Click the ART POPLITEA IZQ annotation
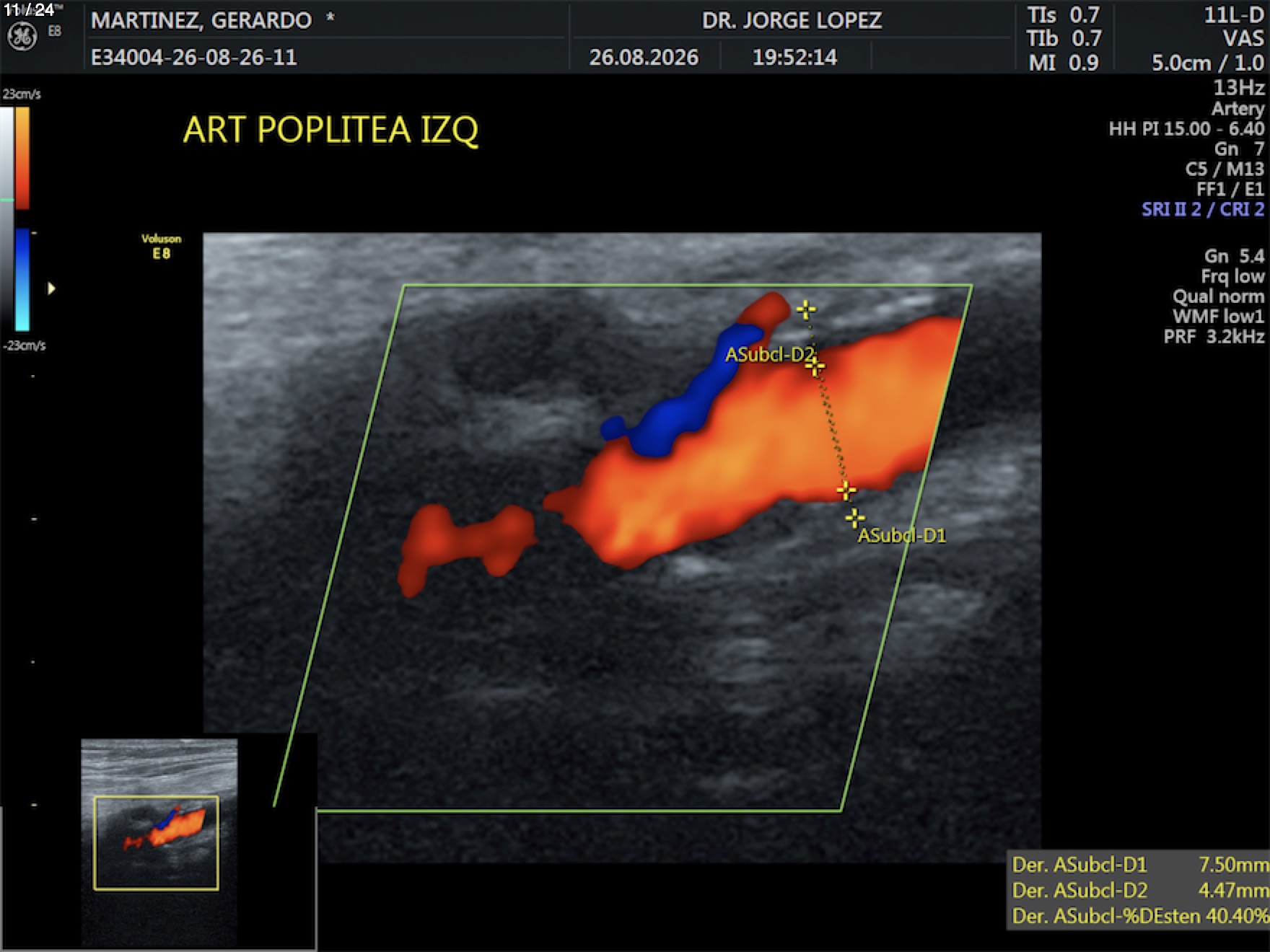This screenshot has width=1270, height=952. pyautogui.click(x=330, y=130)
